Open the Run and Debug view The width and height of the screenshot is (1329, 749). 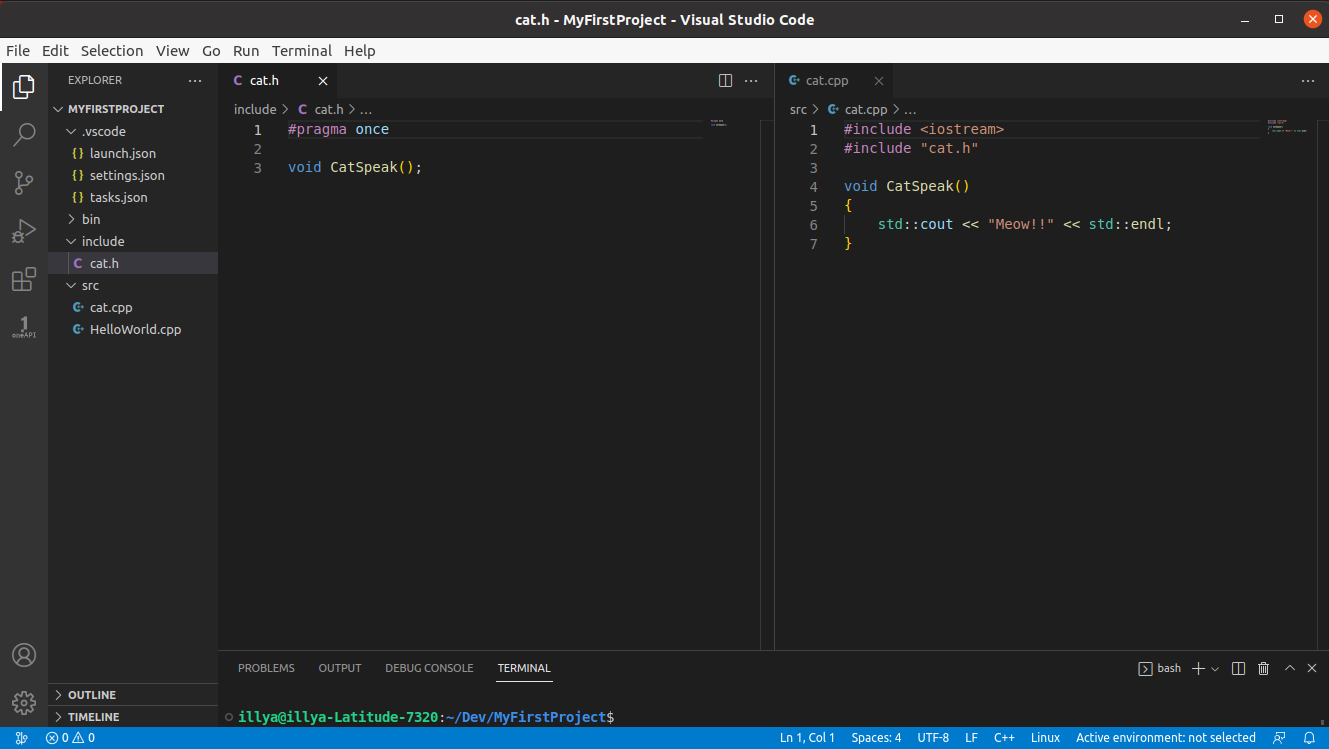coord(24,231)
